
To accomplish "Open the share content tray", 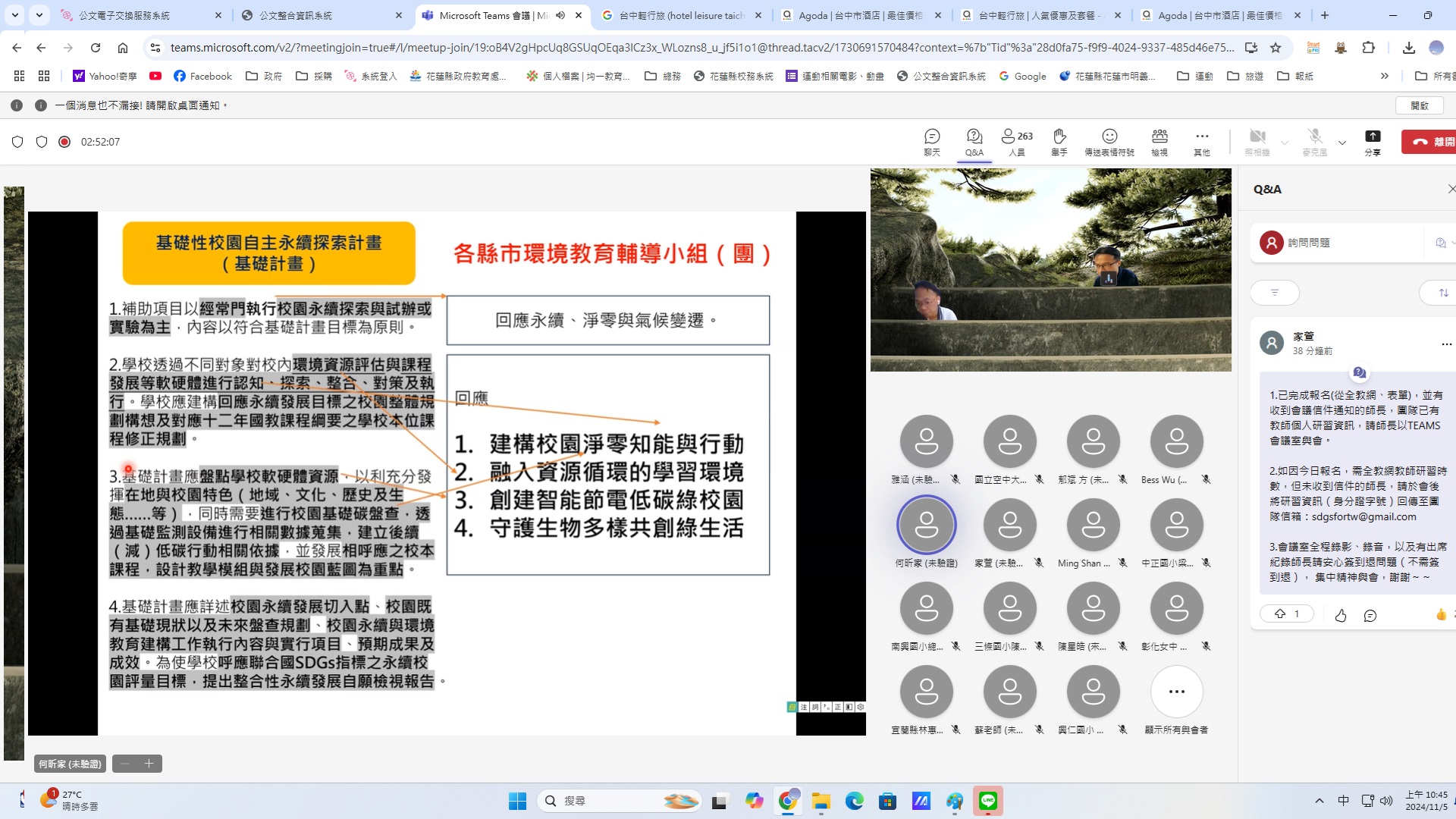I will click(1372, 141).
